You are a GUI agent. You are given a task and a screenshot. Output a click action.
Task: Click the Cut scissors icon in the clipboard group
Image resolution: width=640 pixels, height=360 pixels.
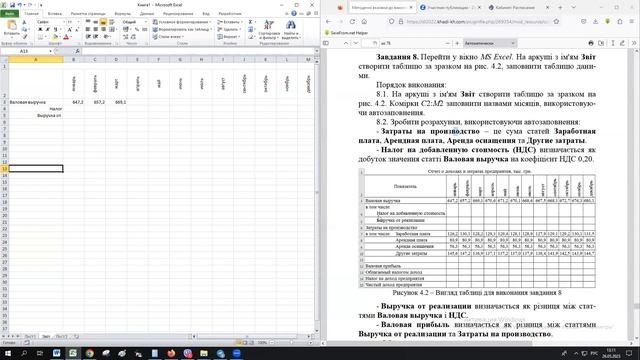click(x=24, y=22)
